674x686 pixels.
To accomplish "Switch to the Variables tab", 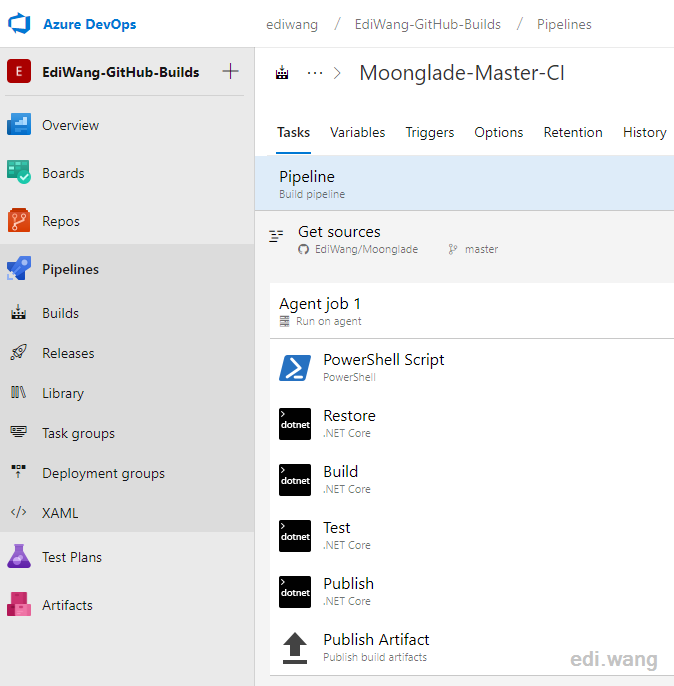I will click(x=357, y=132).
